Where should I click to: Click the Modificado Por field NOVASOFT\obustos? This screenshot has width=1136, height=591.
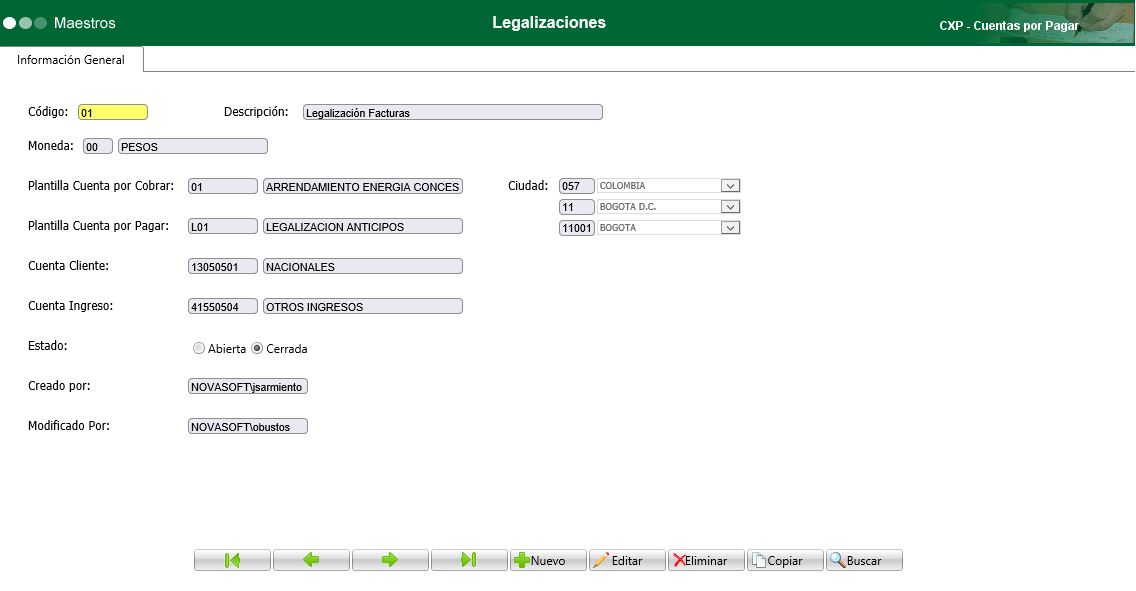point(248,427)
